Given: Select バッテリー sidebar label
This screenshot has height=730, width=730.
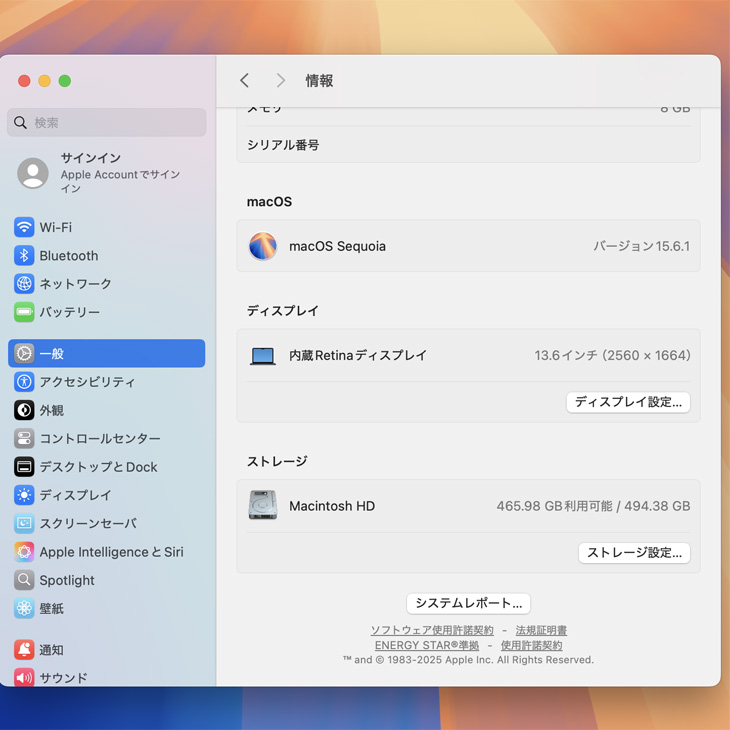Looking at the screenshot, I should (x=69, y=312).
